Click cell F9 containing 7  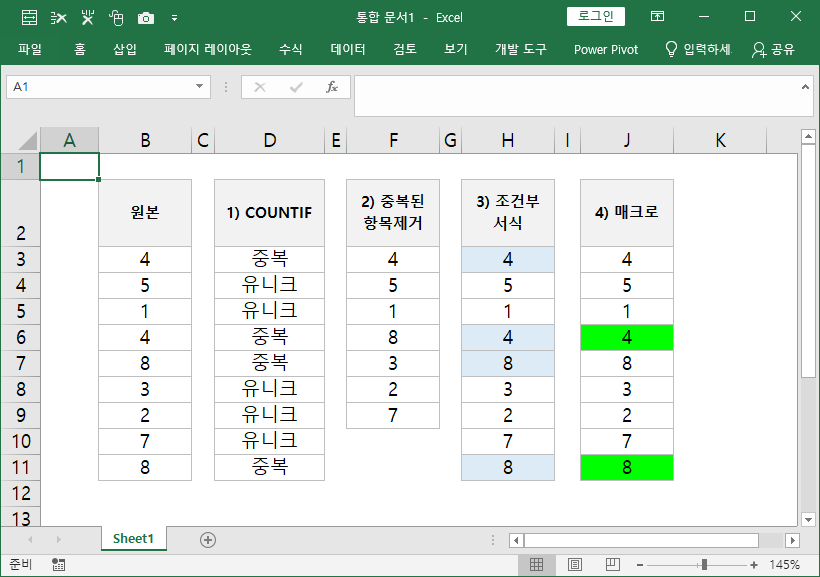(x=393, y=415)
